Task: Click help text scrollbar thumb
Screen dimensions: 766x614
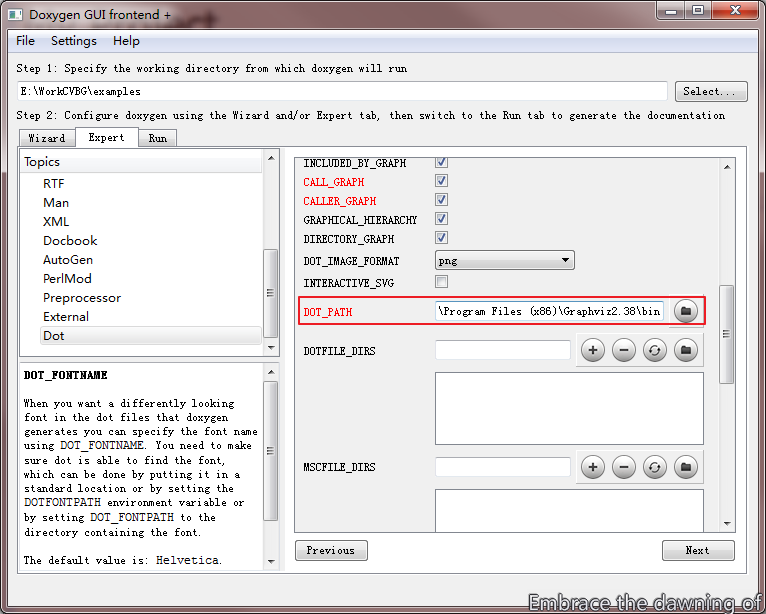Action: tap(270, 451)
